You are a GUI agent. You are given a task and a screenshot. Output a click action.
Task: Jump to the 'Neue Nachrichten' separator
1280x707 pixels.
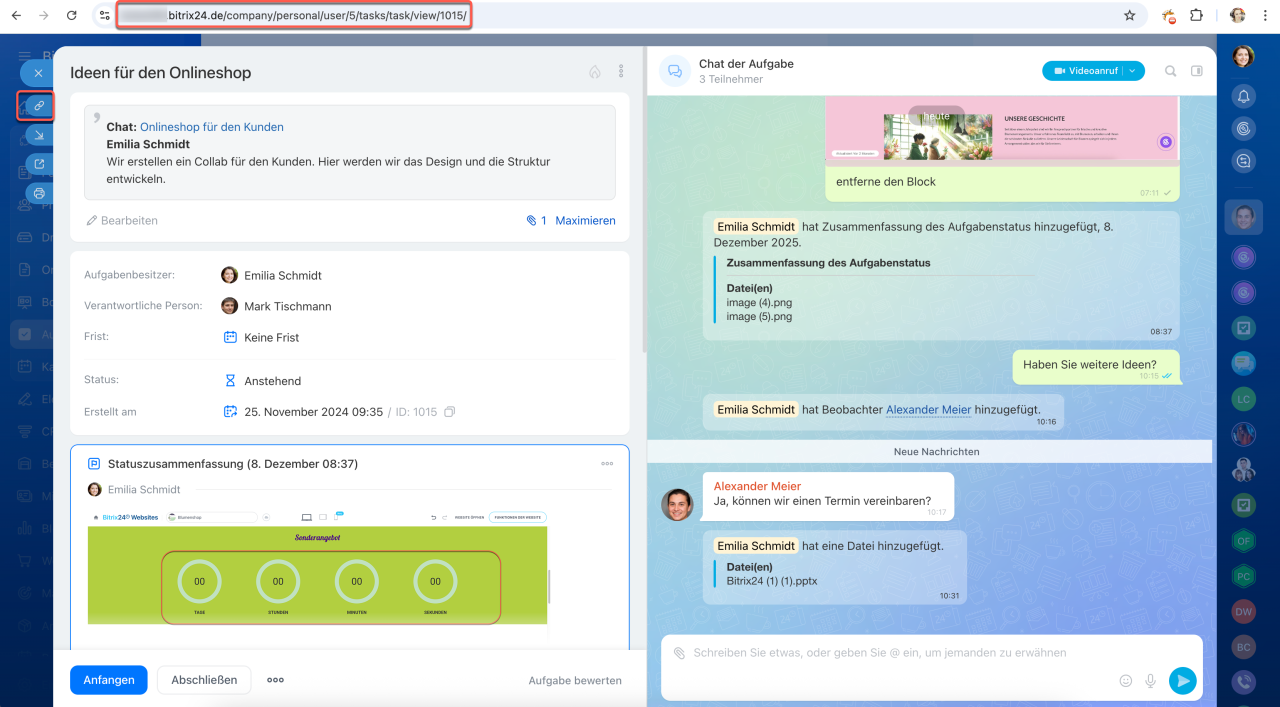pyautogui.click(x=936, y=452)
